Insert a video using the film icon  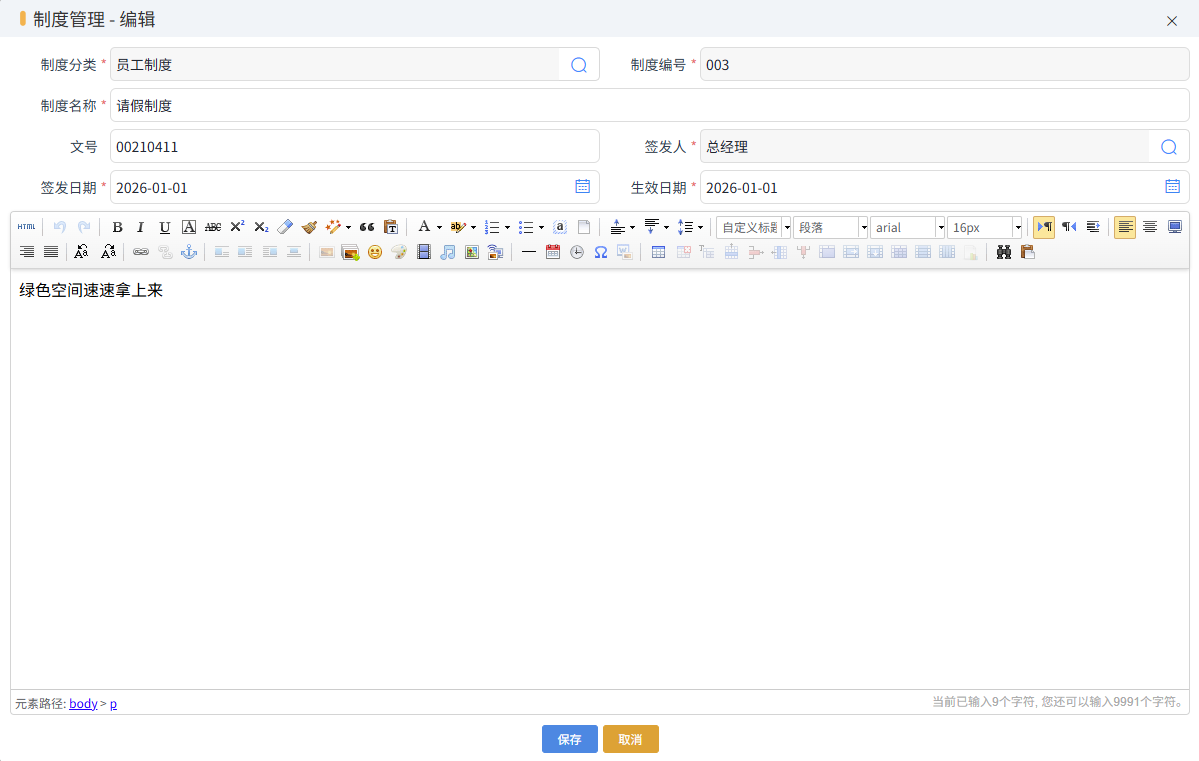coord(424,252)
